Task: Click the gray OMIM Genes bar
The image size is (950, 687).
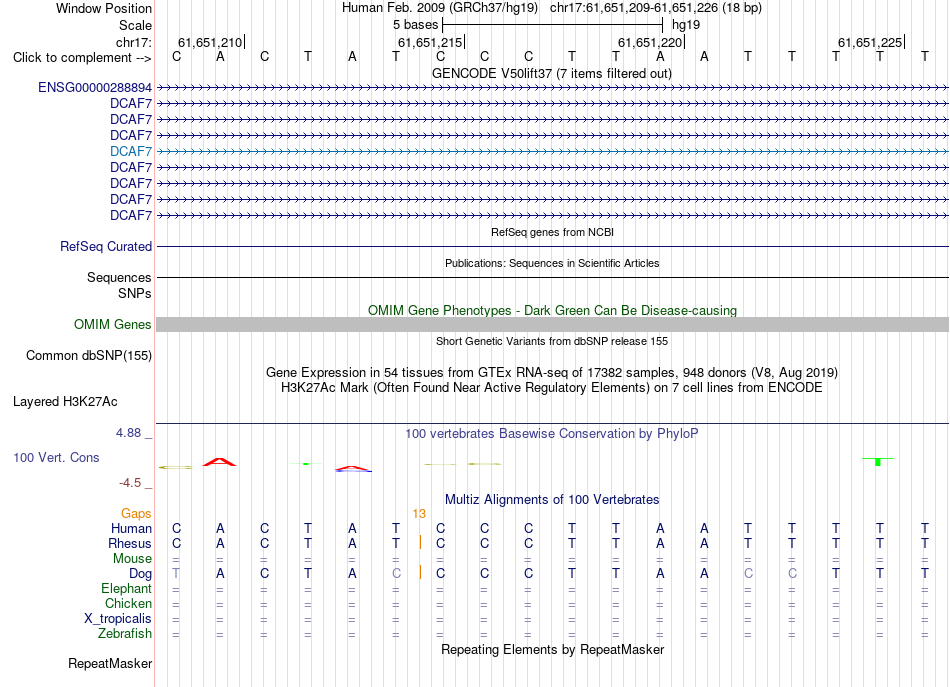Action: (x=552, y=325)
